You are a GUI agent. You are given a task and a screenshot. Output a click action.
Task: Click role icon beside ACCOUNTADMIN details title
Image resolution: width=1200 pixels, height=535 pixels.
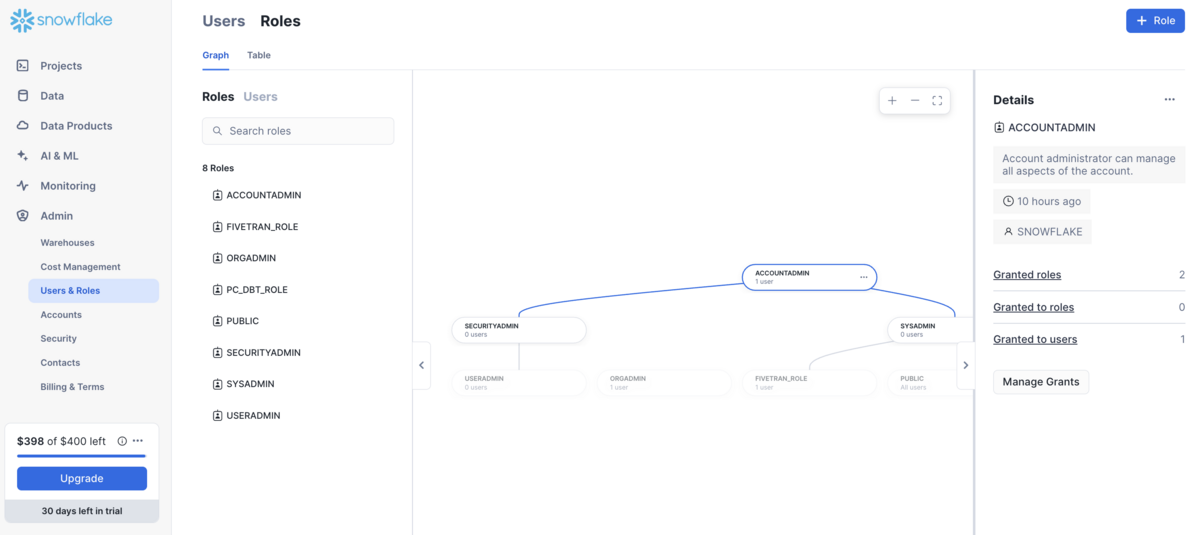pos(999,128)
